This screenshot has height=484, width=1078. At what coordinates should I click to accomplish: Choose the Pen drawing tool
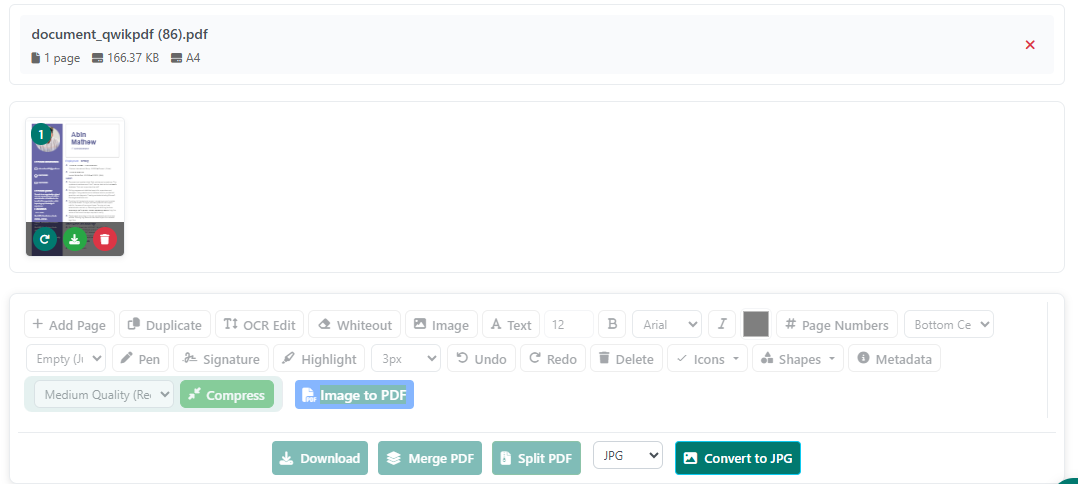point(138,359)
